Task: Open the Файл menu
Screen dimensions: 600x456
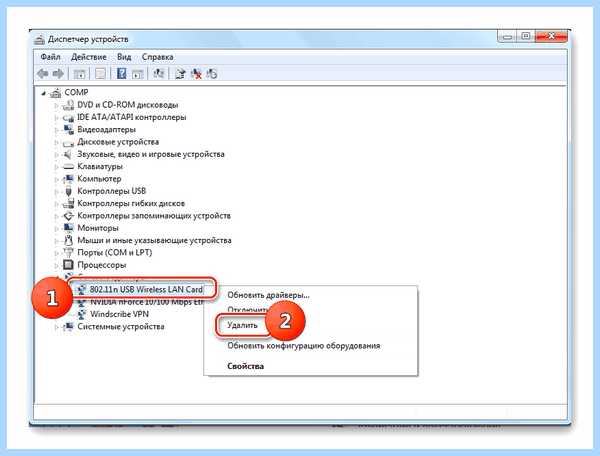Action: click(50, 57)
